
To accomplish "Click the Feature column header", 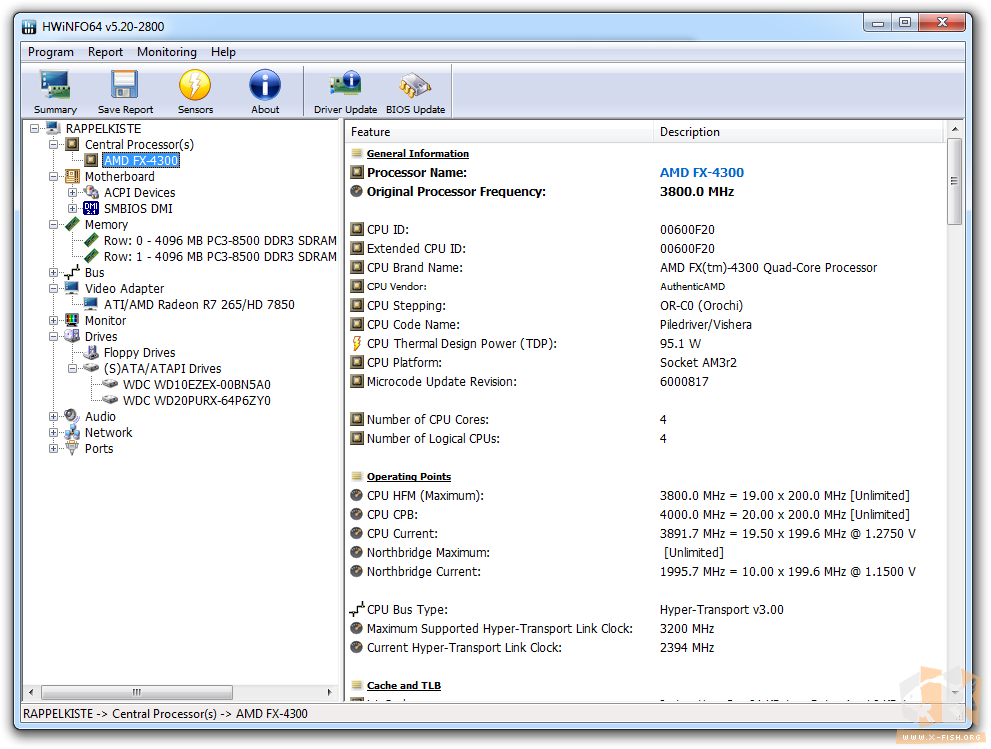I will tap(499, 131).
